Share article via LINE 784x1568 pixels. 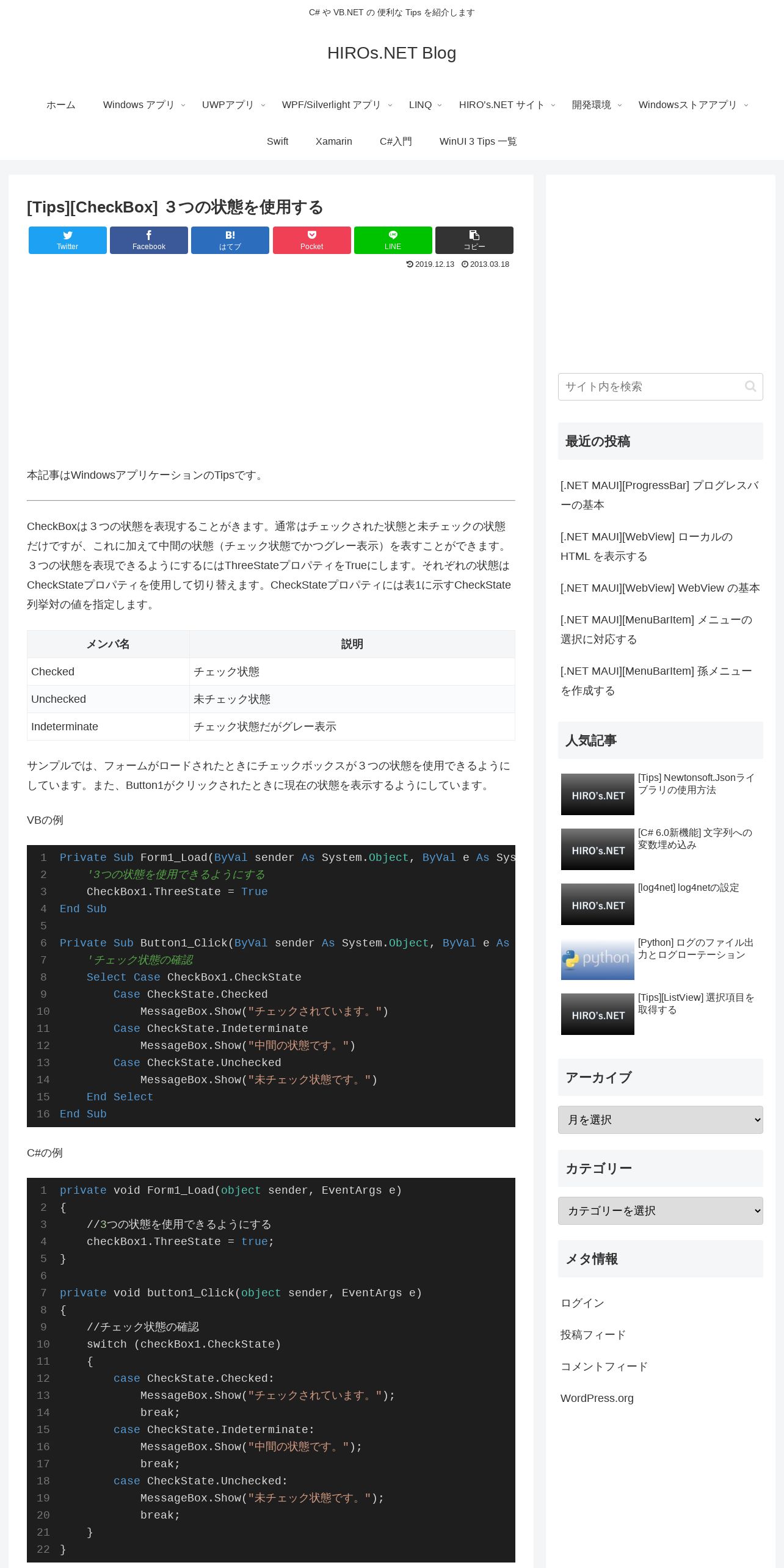pos(393,240)
